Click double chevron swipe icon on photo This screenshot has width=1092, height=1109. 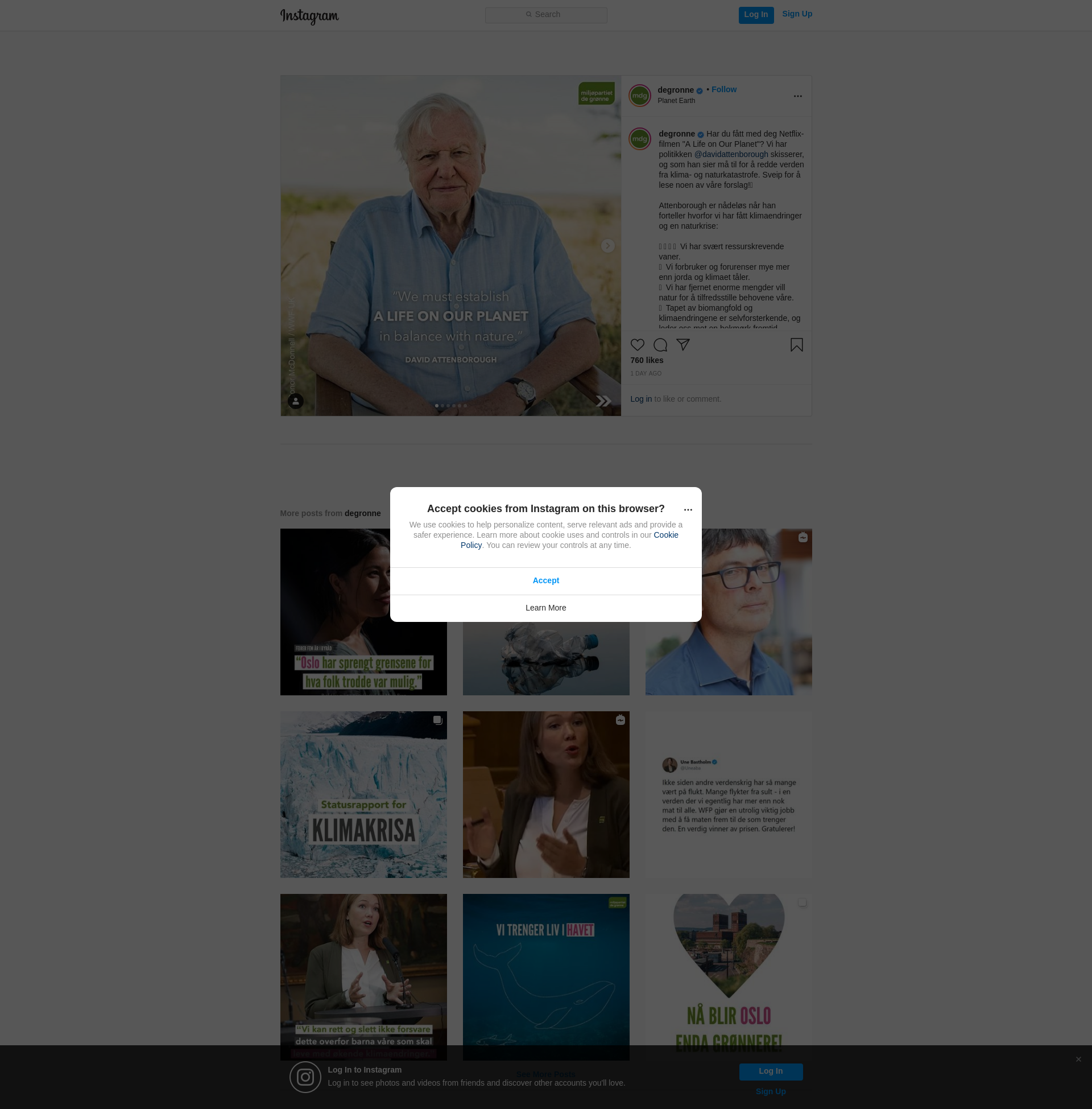pos(603,401)
